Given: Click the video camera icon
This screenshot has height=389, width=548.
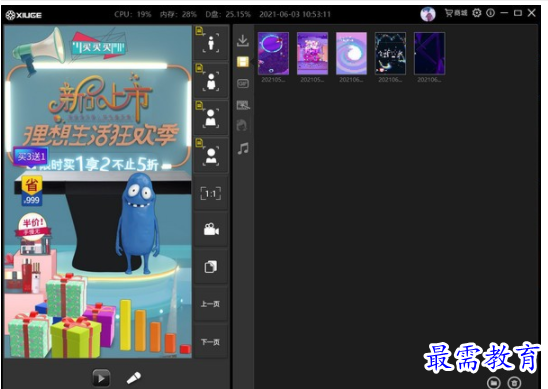Looking at the screenshot, I should (211, 230).
